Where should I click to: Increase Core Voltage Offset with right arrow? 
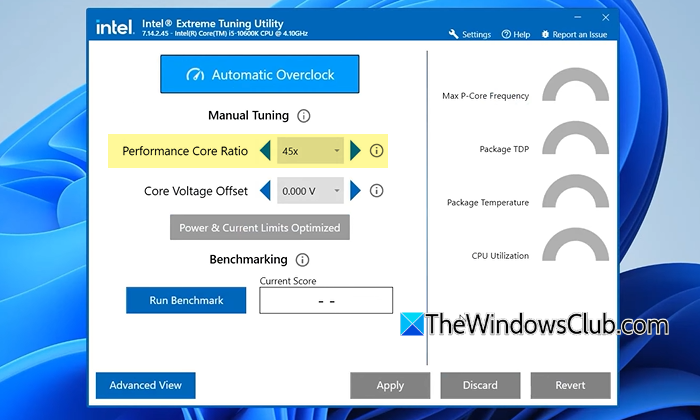tap(355, 191)
